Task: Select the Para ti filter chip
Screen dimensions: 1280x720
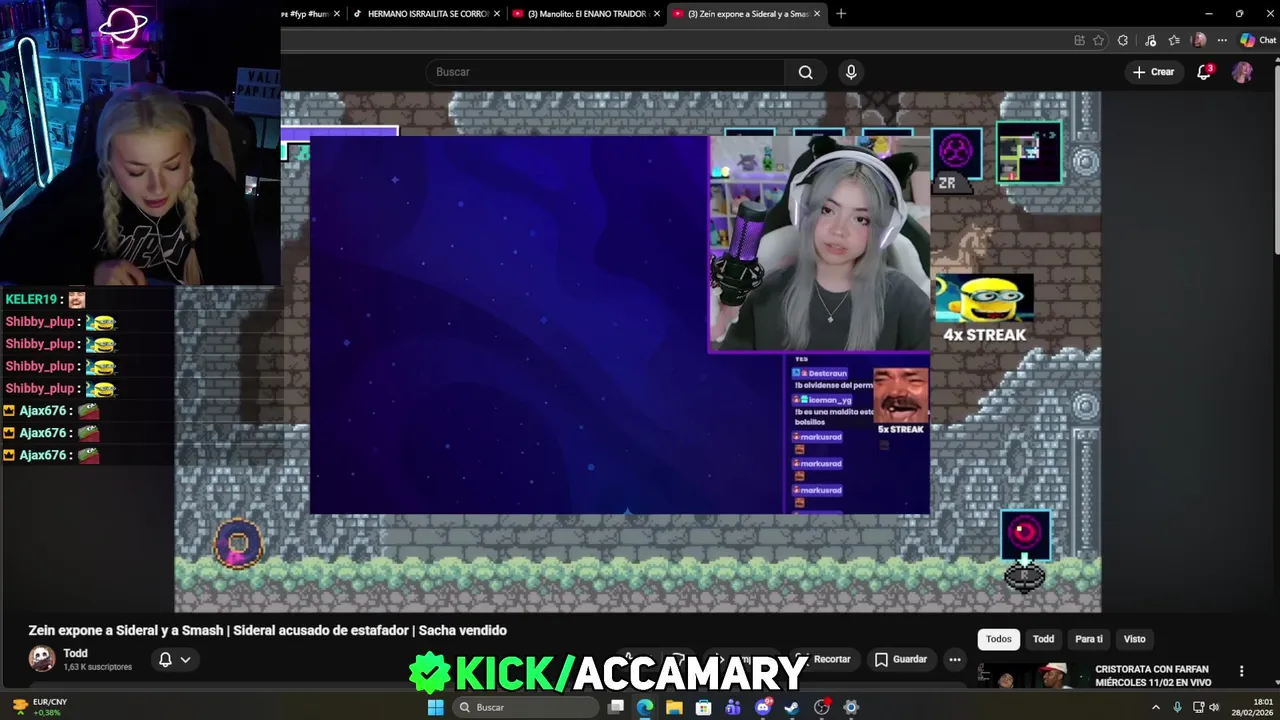Action: (1089, 639)
